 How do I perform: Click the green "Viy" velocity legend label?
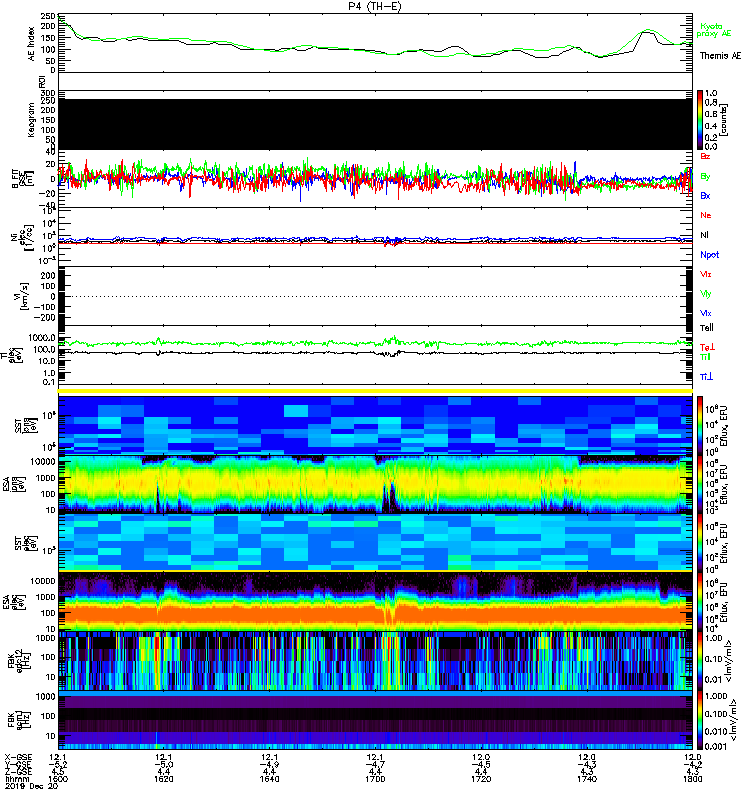706,294
